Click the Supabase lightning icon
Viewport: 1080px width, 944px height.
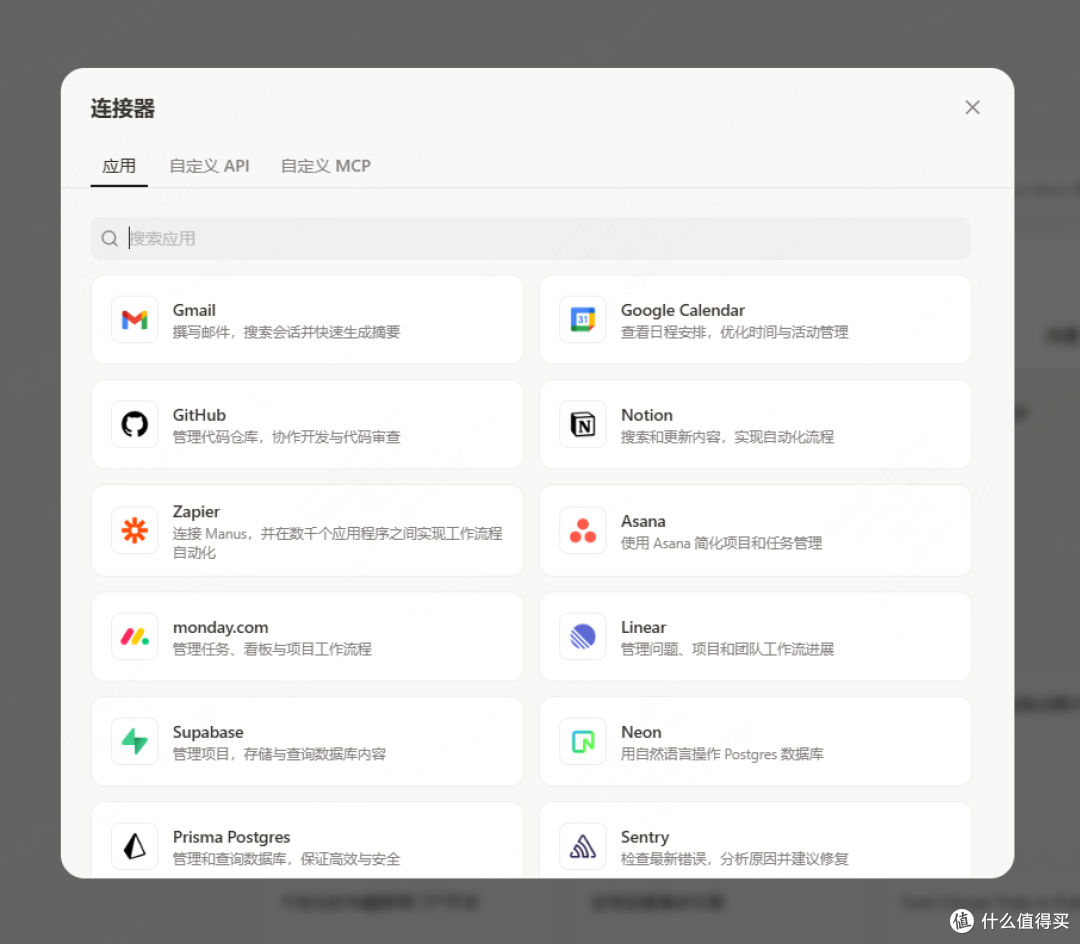[134, 742]
